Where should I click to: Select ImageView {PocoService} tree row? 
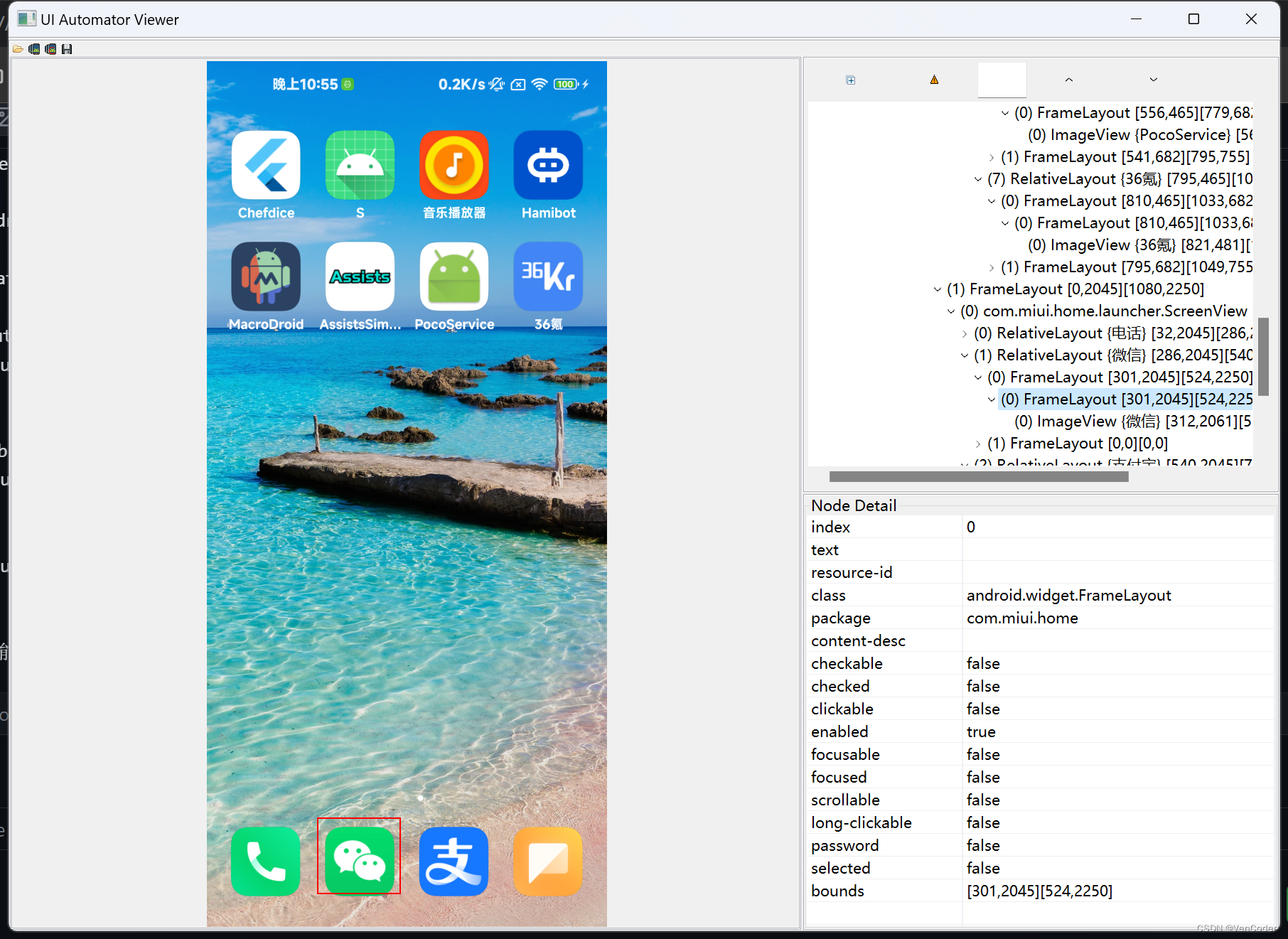tap(1139, 135)
